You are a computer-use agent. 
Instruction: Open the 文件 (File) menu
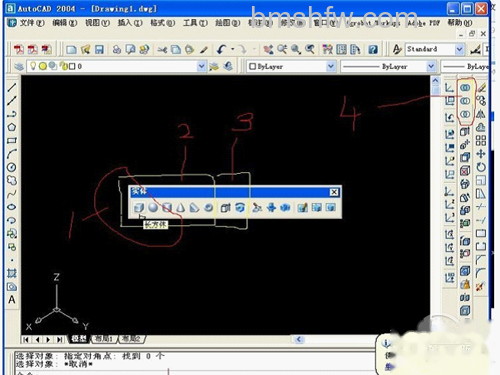click(x=32, y=23)
